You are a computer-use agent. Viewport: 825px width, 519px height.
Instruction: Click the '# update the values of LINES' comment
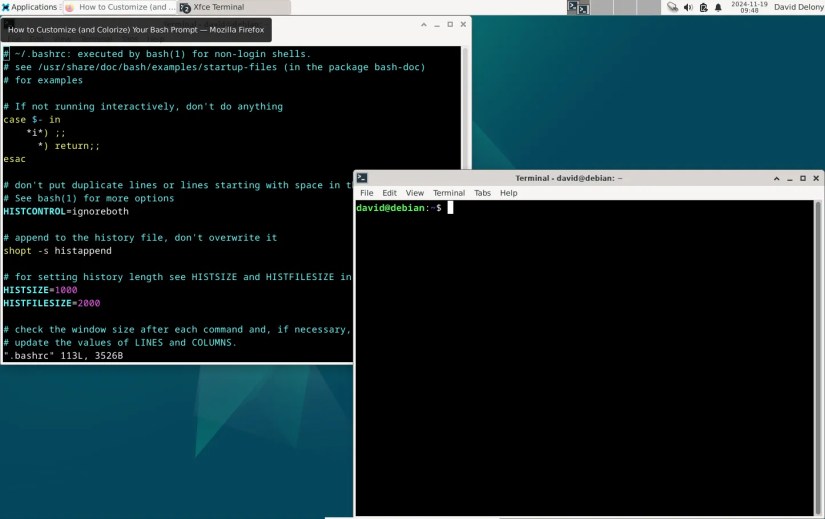click(120, 343)
